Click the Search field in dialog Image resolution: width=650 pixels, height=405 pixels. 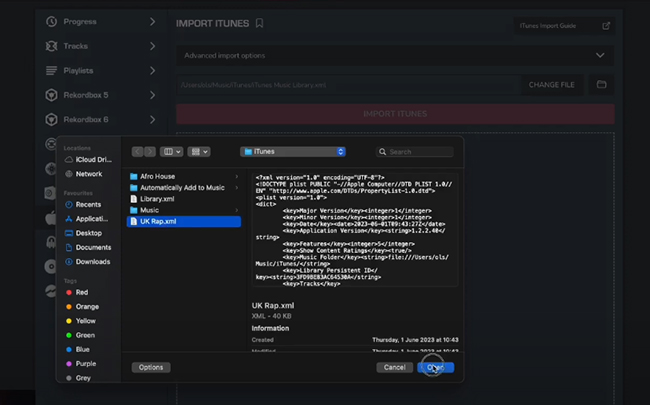[x=415, y=152]
